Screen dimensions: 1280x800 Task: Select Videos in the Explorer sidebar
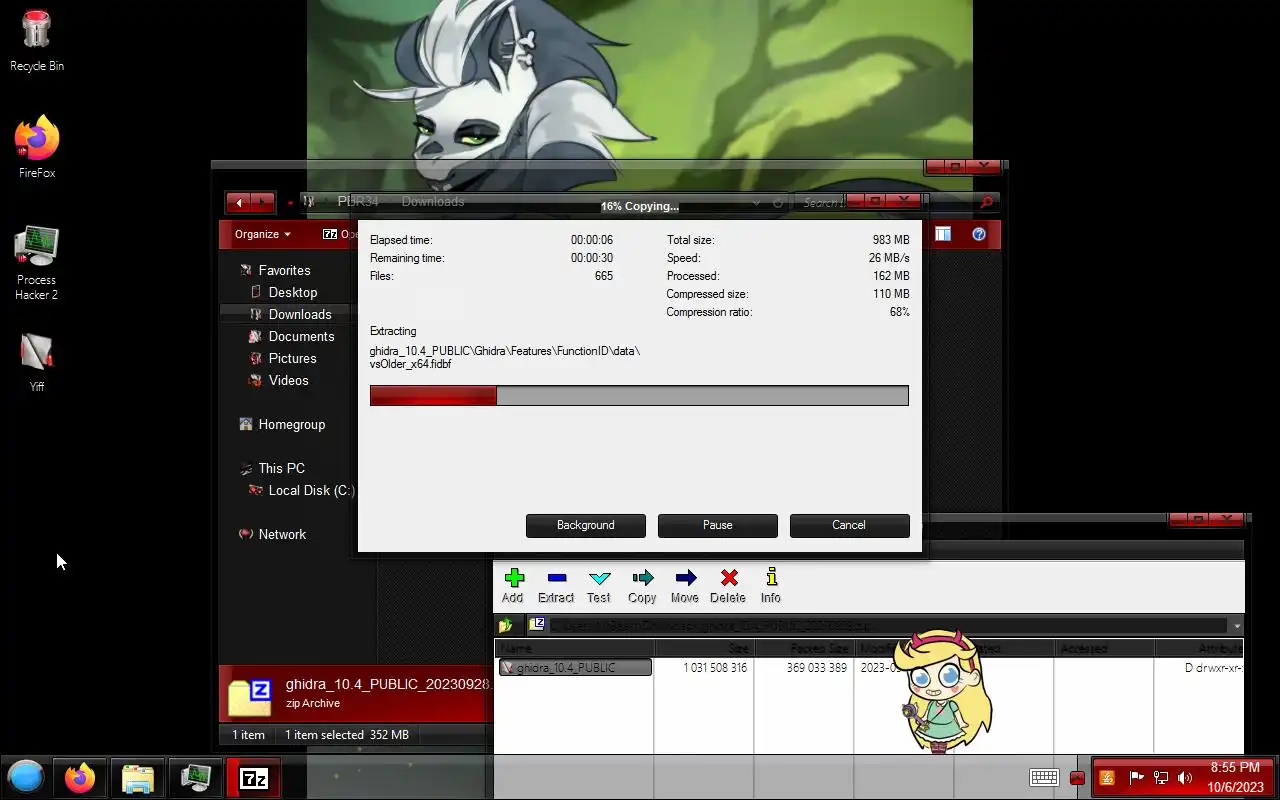[x=288, y=380]
